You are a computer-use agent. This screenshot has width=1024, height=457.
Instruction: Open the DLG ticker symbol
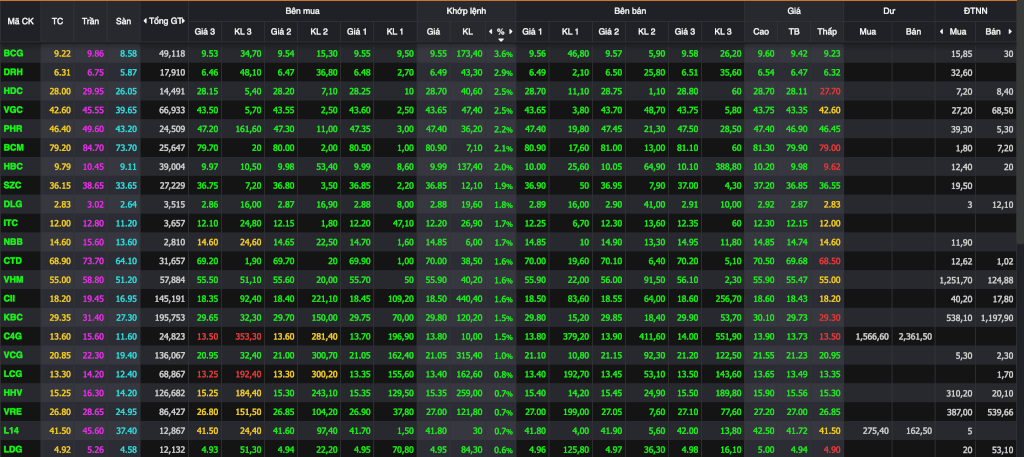(12, 205)
